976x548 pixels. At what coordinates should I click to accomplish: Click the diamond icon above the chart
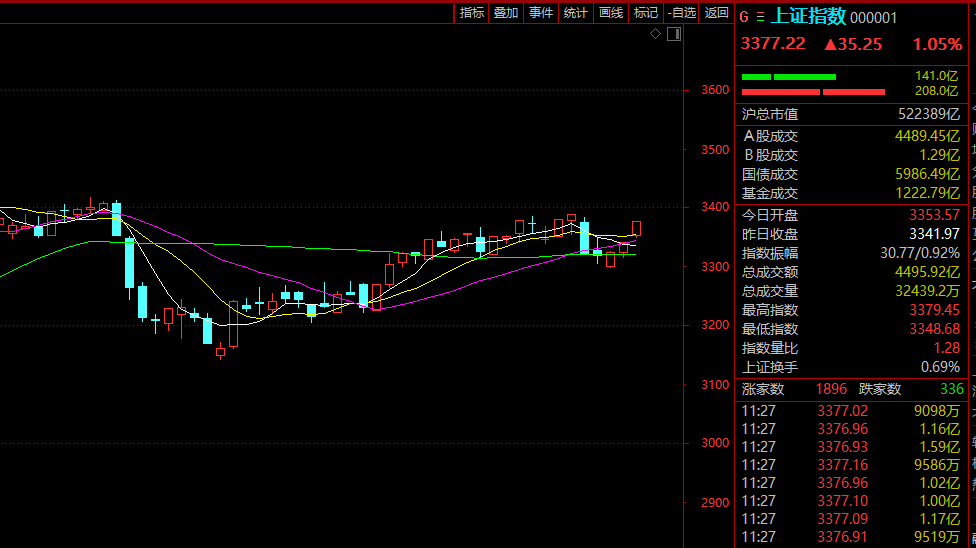[655, 34]
